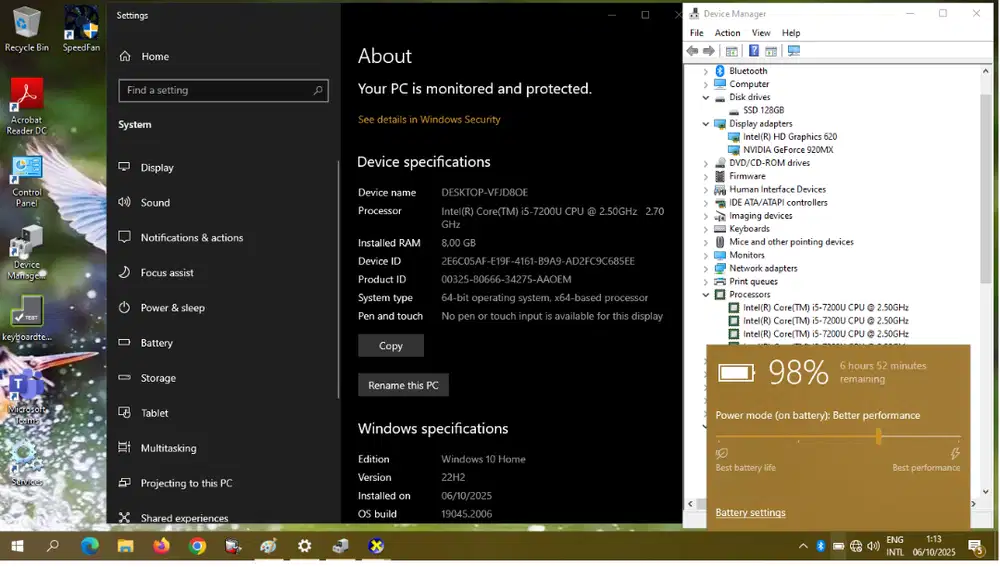This screenshot has width=1000, height=567.
Task: Click the Scan for hardware changes monitor icon
Action: point(794,51)
